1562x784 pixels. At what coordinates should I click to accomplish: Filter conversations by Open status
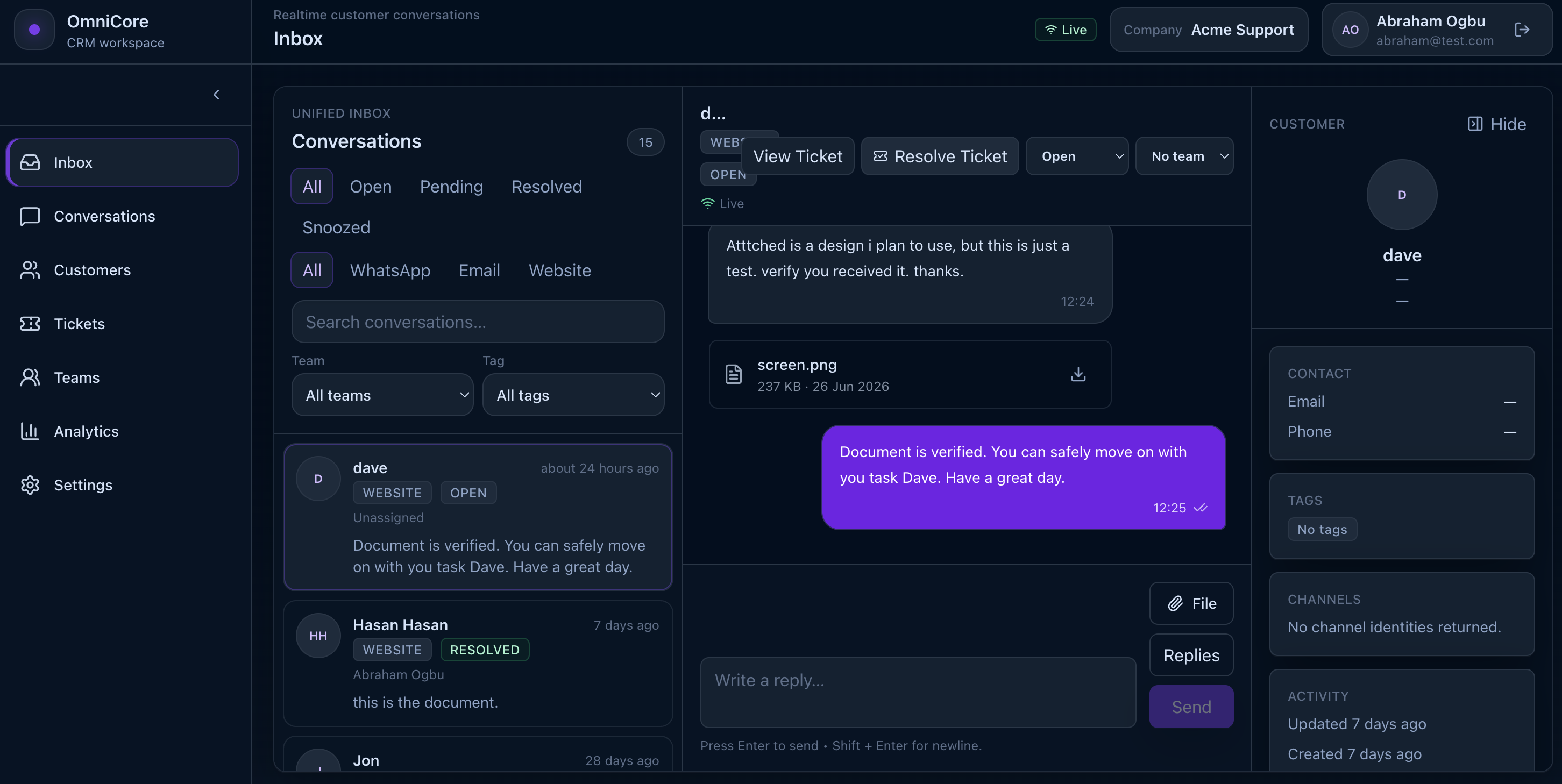(x=371, y=186)
